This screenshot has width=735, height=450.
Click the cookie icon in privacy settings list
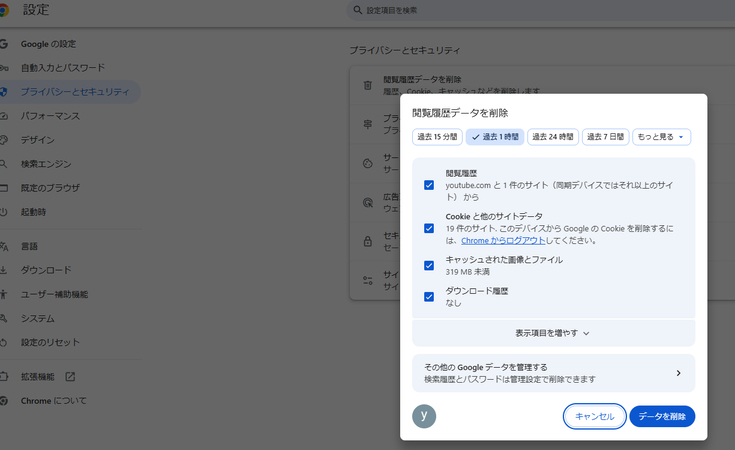tap(368, 163)
